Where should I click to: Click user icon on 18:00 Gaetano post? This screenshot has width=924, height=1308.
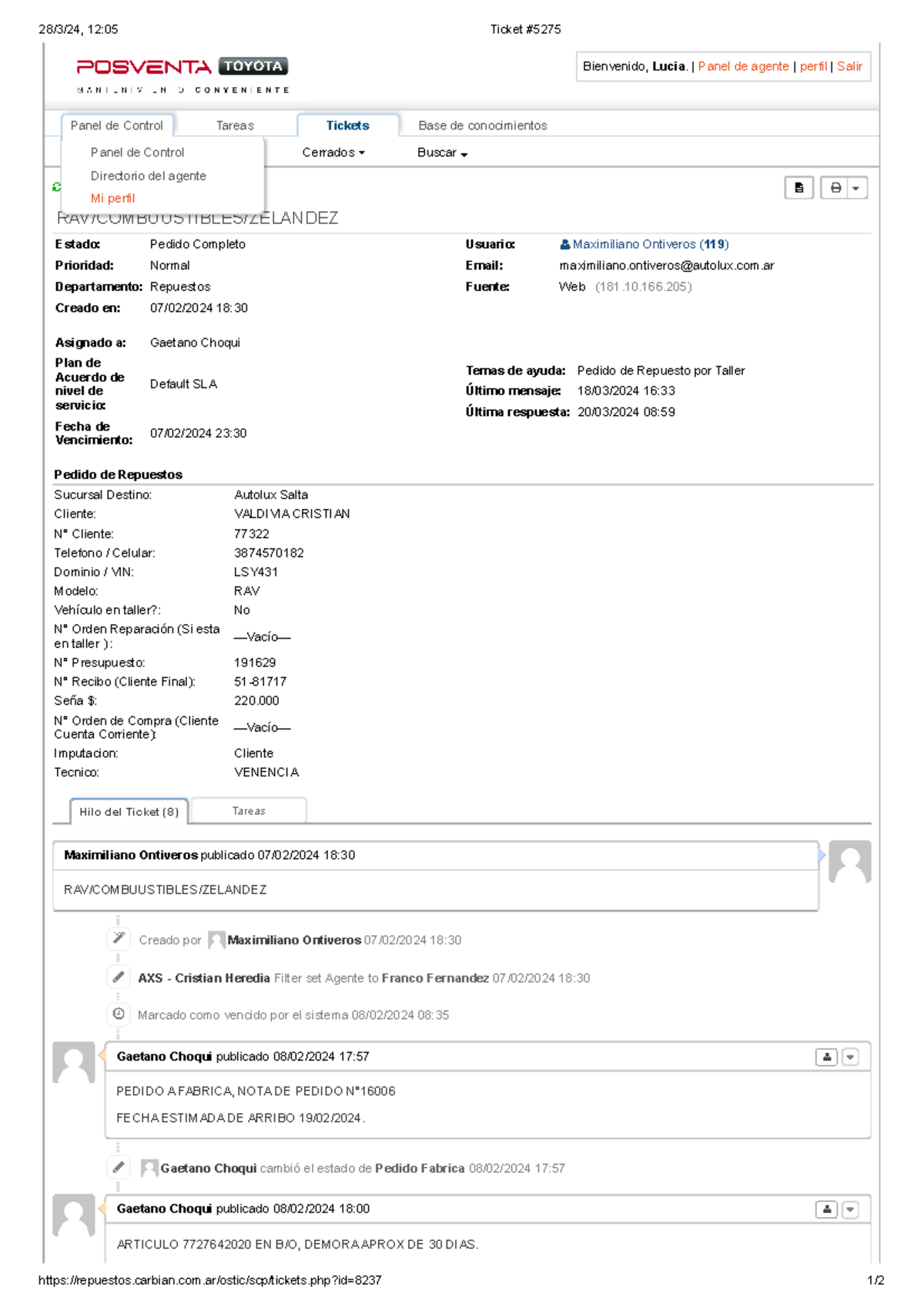coord(826,1209)
